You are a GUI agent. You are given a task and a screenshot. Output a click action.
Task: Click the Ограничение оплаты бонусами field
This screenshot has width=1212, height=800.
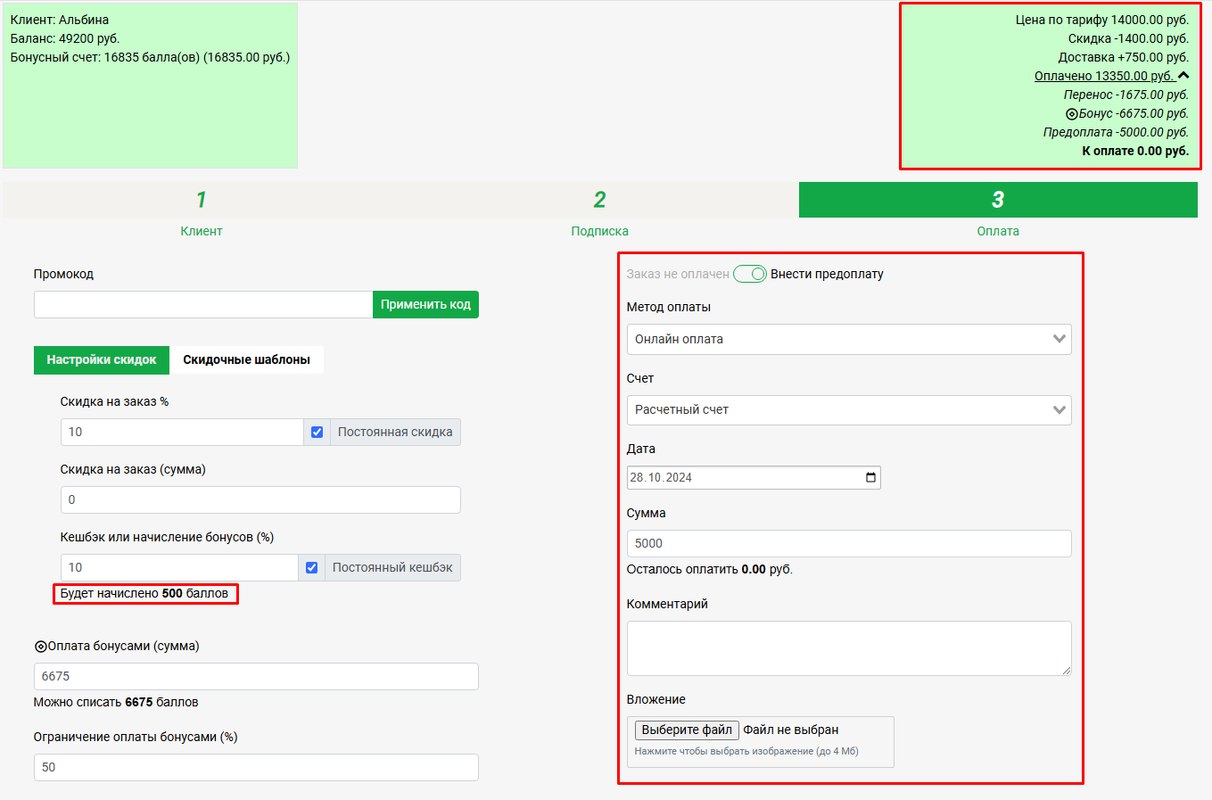pos(255,767)
